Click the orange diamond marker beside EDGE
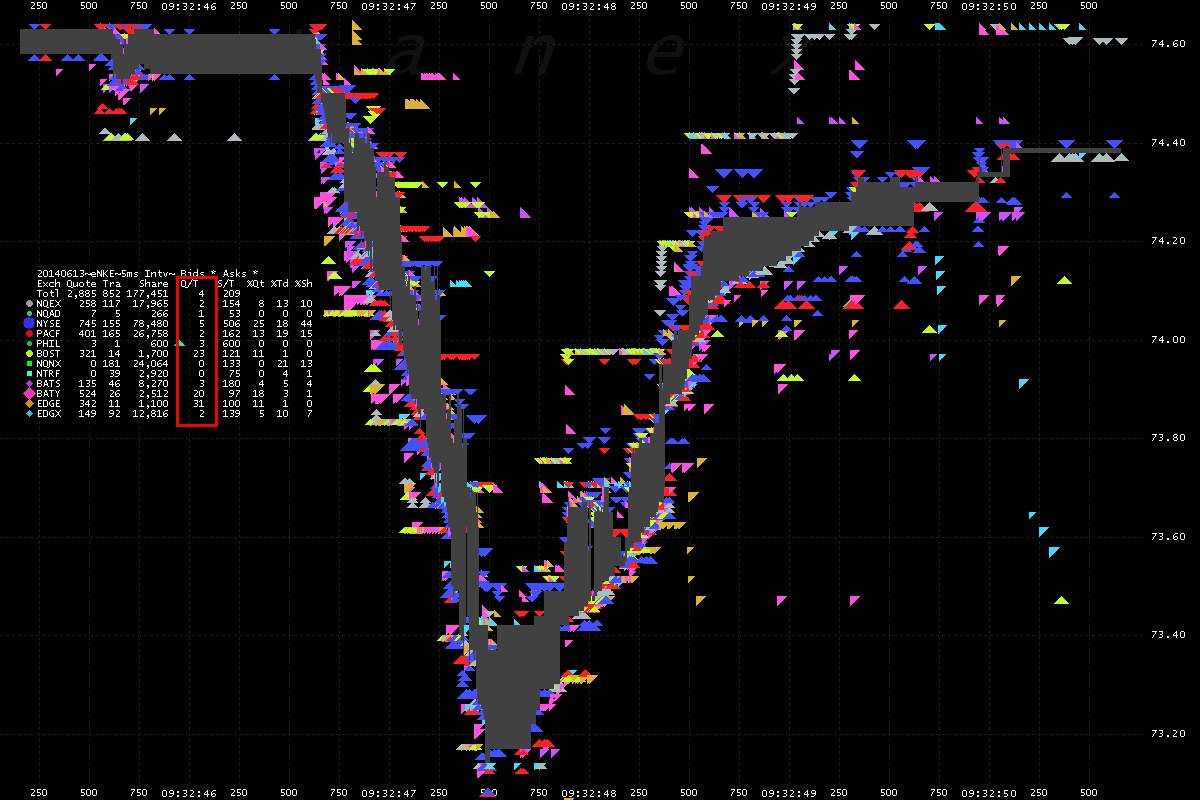 [29, 403]
